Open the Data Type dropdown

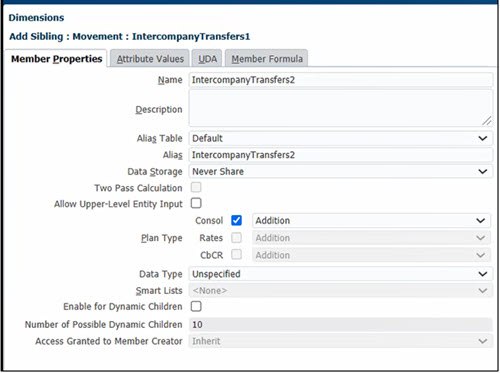pos(341,274)
